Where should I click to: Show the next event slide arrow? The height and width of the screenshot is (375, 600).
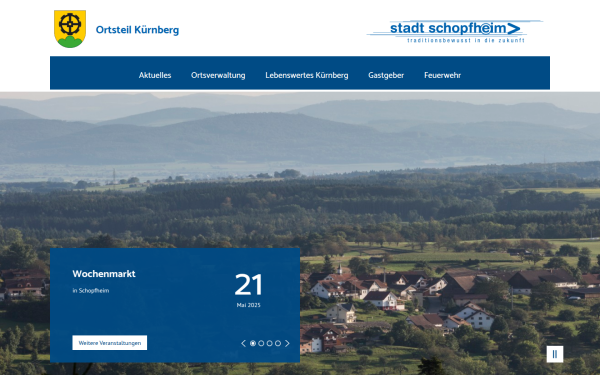(x=287, y=344)
